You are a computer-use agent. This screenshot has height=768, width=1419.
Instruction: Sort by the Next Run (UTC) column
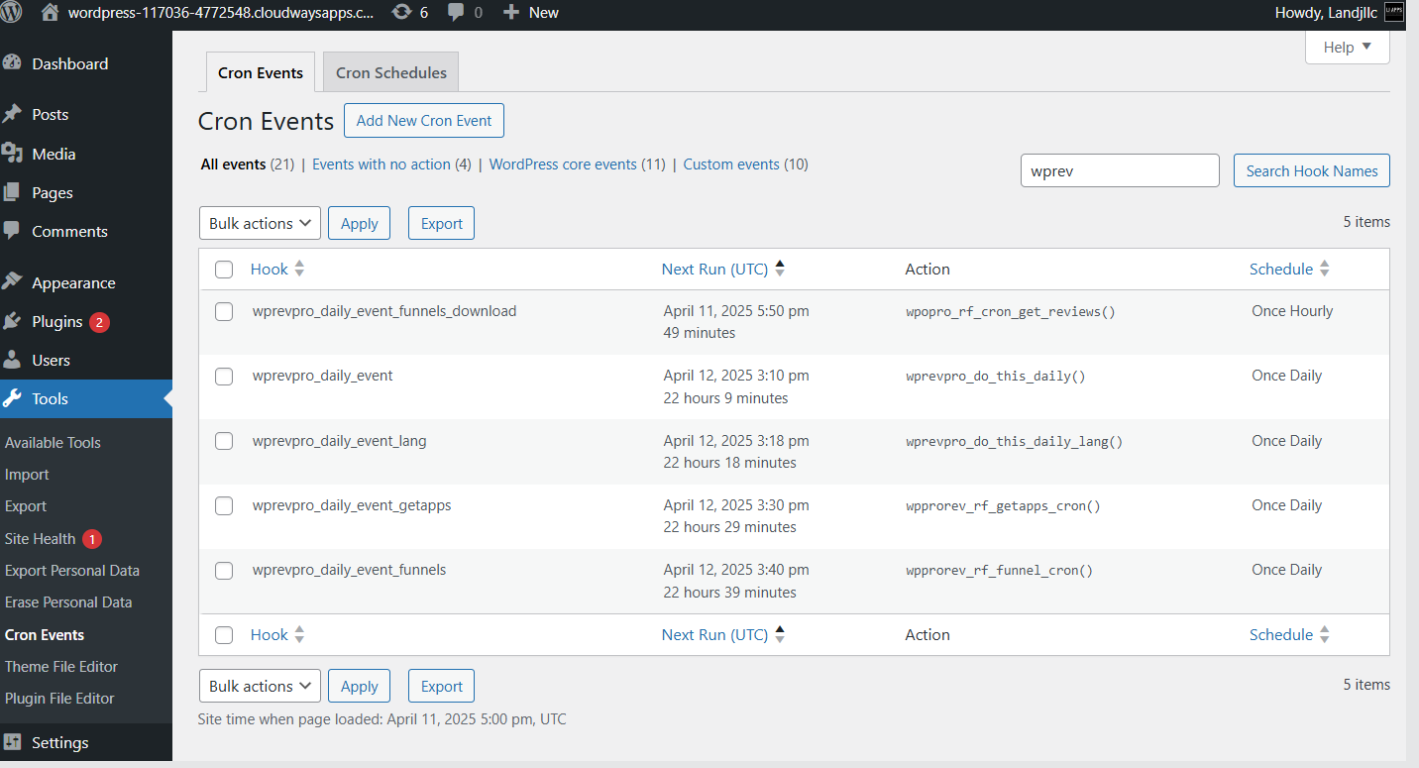714,269
